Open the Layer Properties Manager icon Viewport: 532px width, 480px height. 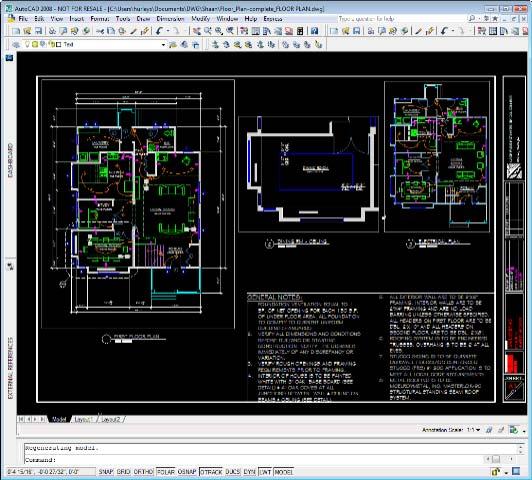pos(16,44)
